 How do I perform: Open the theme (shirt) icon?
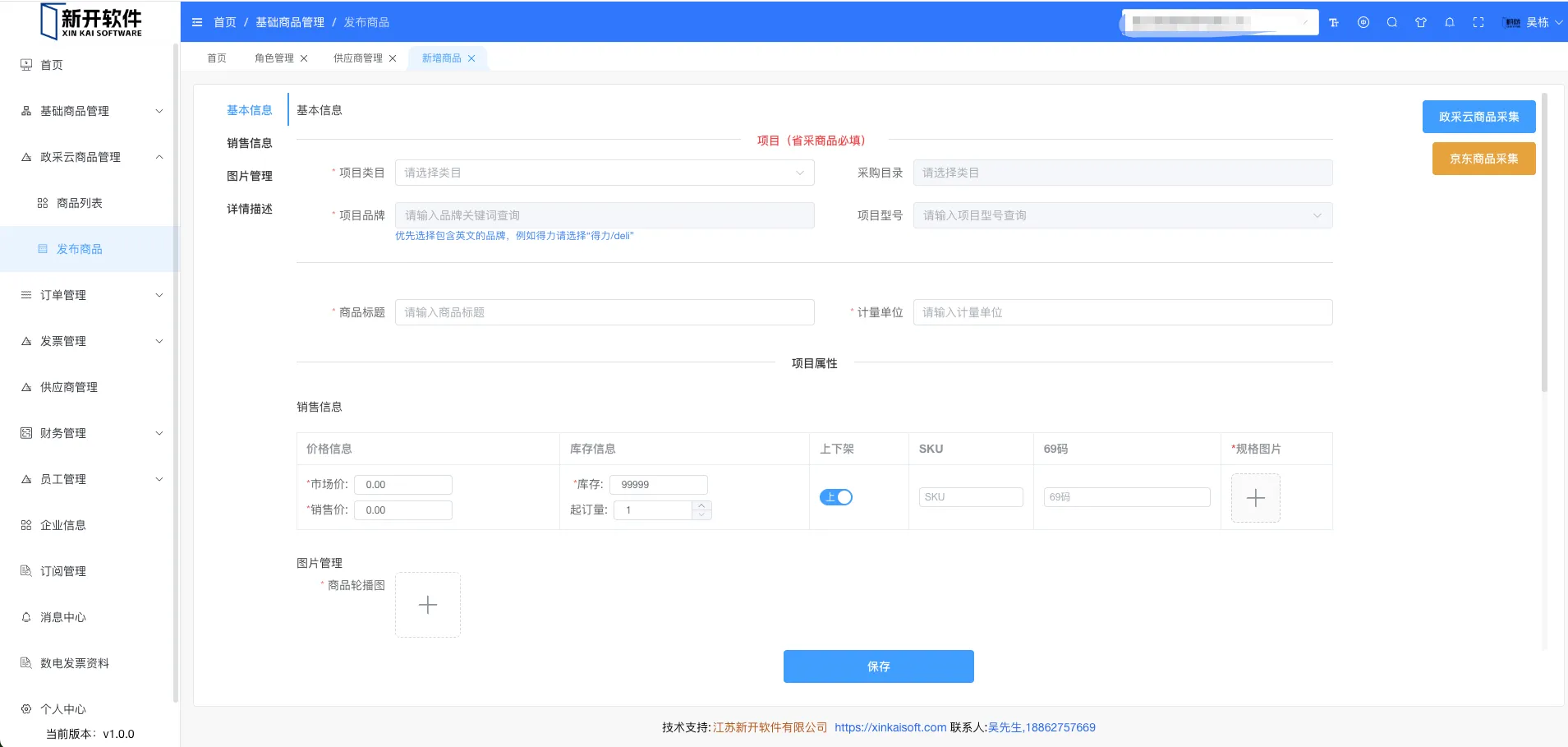pos(1421,23)
